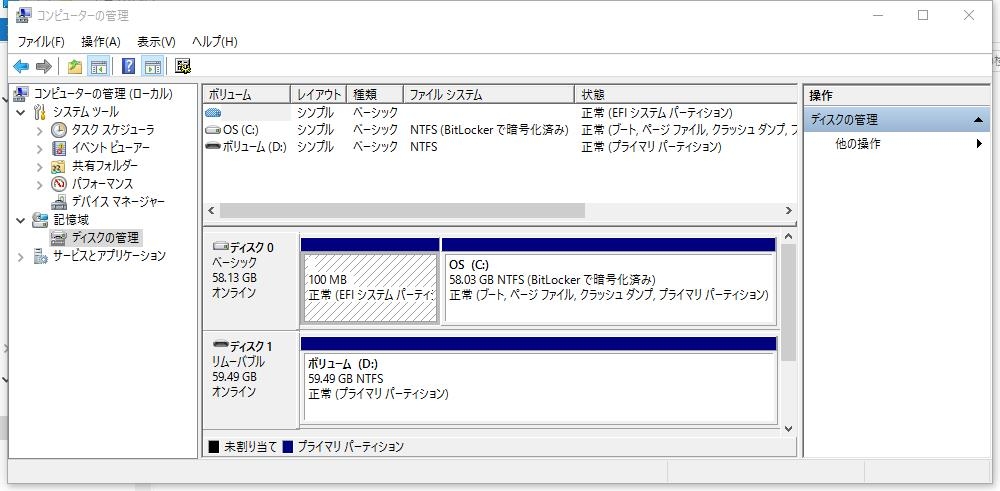Screen dimensions: 1000x491
Task: Sort by the レイアウト column header
Action: (319, 94)
